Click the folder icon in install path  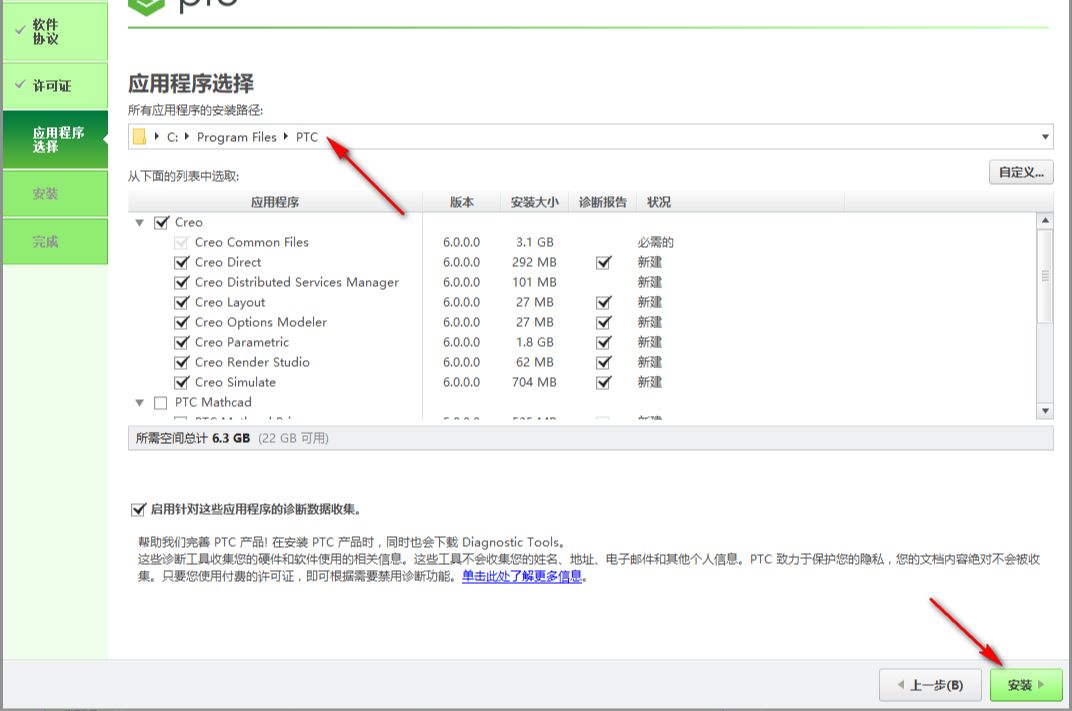click(x=139, y=137)
